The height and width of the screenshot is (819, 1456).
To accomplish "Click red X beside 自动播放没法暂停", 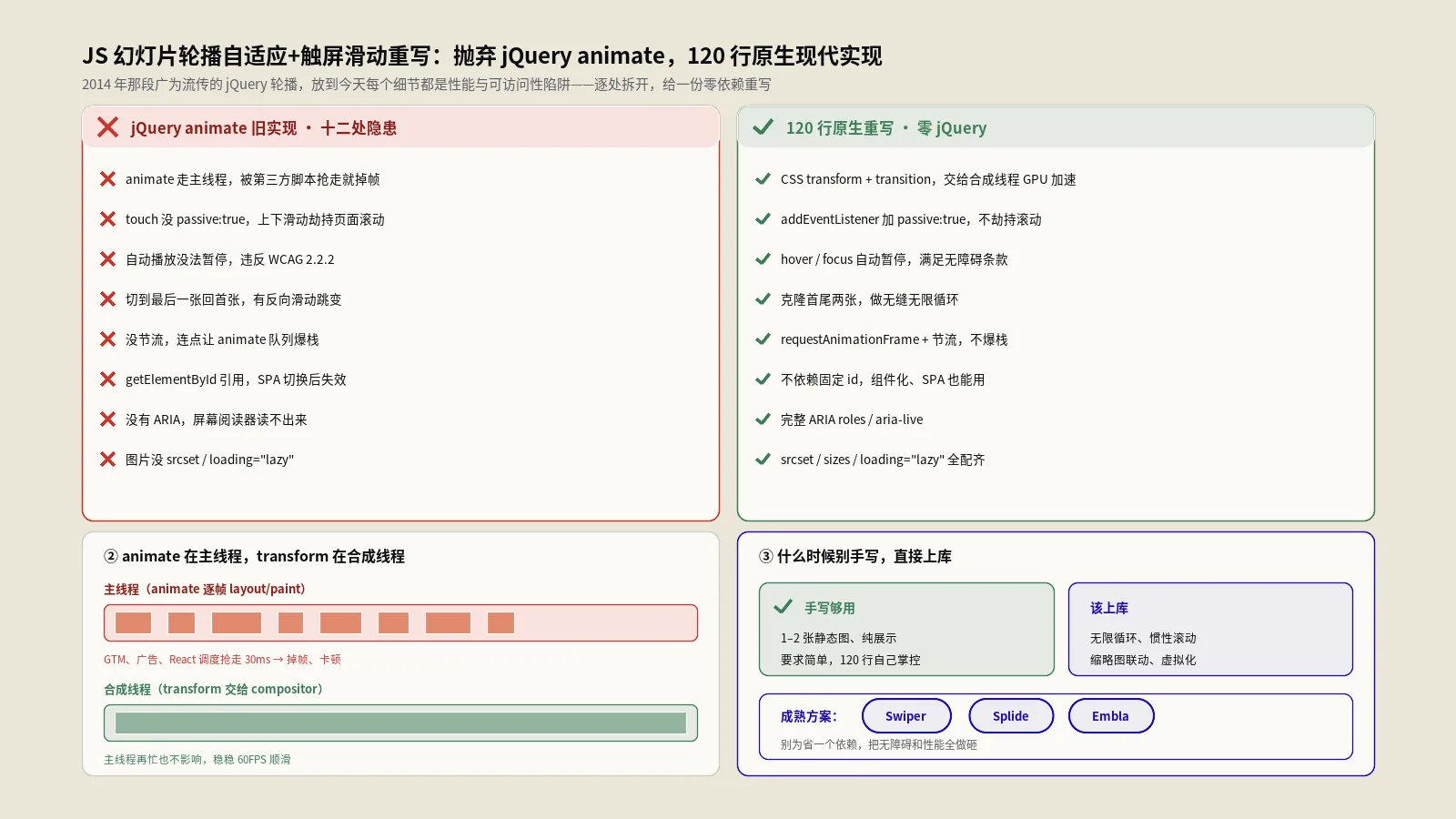I will [107, 259].
